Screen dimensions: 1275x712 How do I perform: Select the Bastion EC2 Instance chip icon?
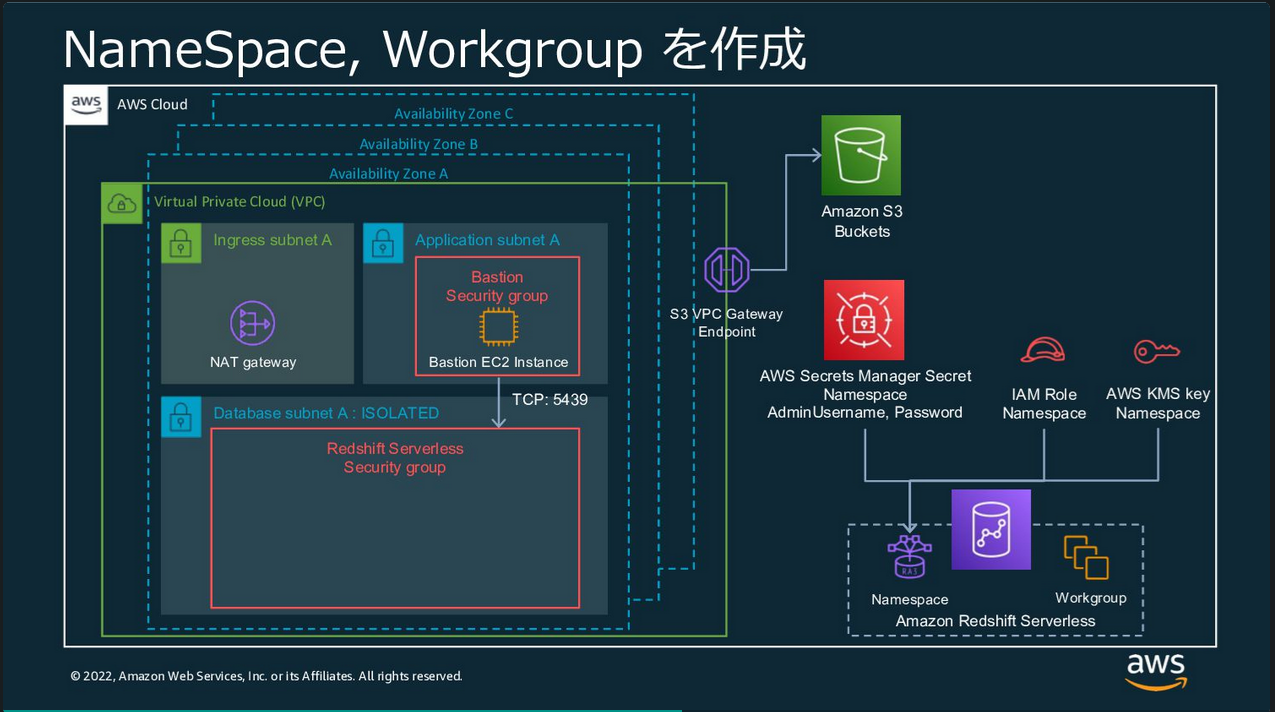(x=497, y=327)
